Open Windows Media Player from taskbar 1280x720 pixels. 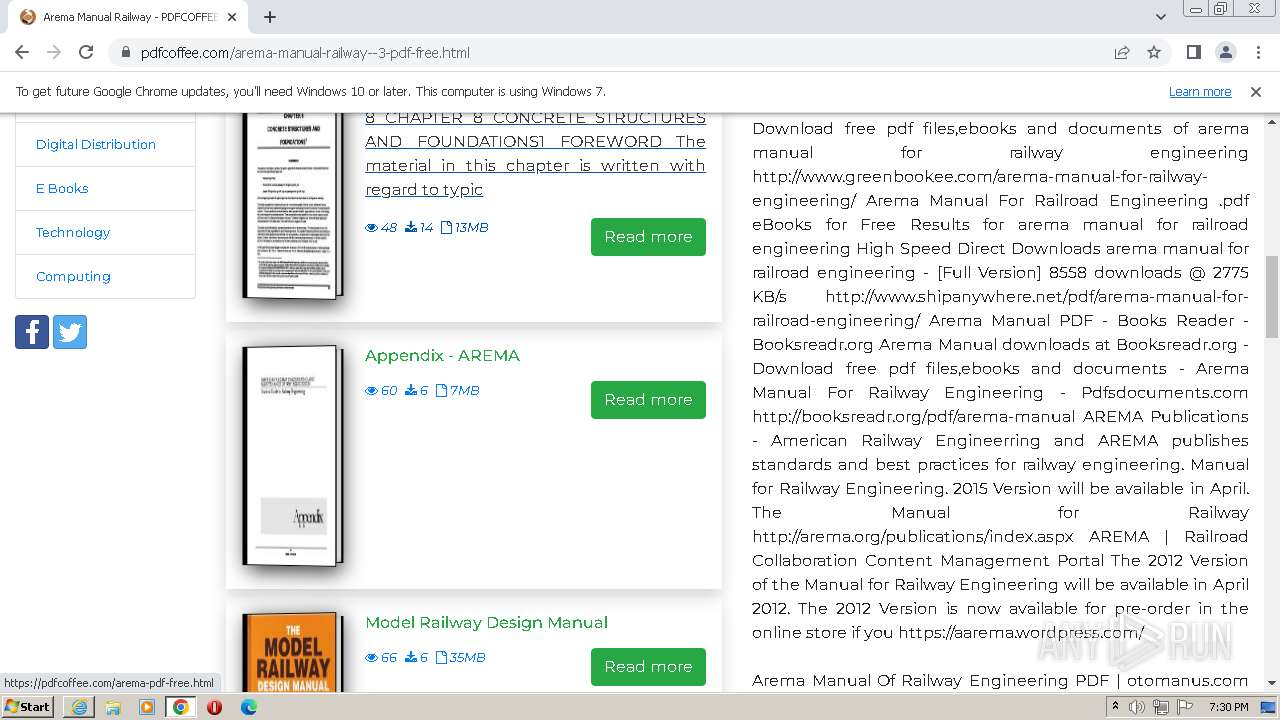pos(147,707)
